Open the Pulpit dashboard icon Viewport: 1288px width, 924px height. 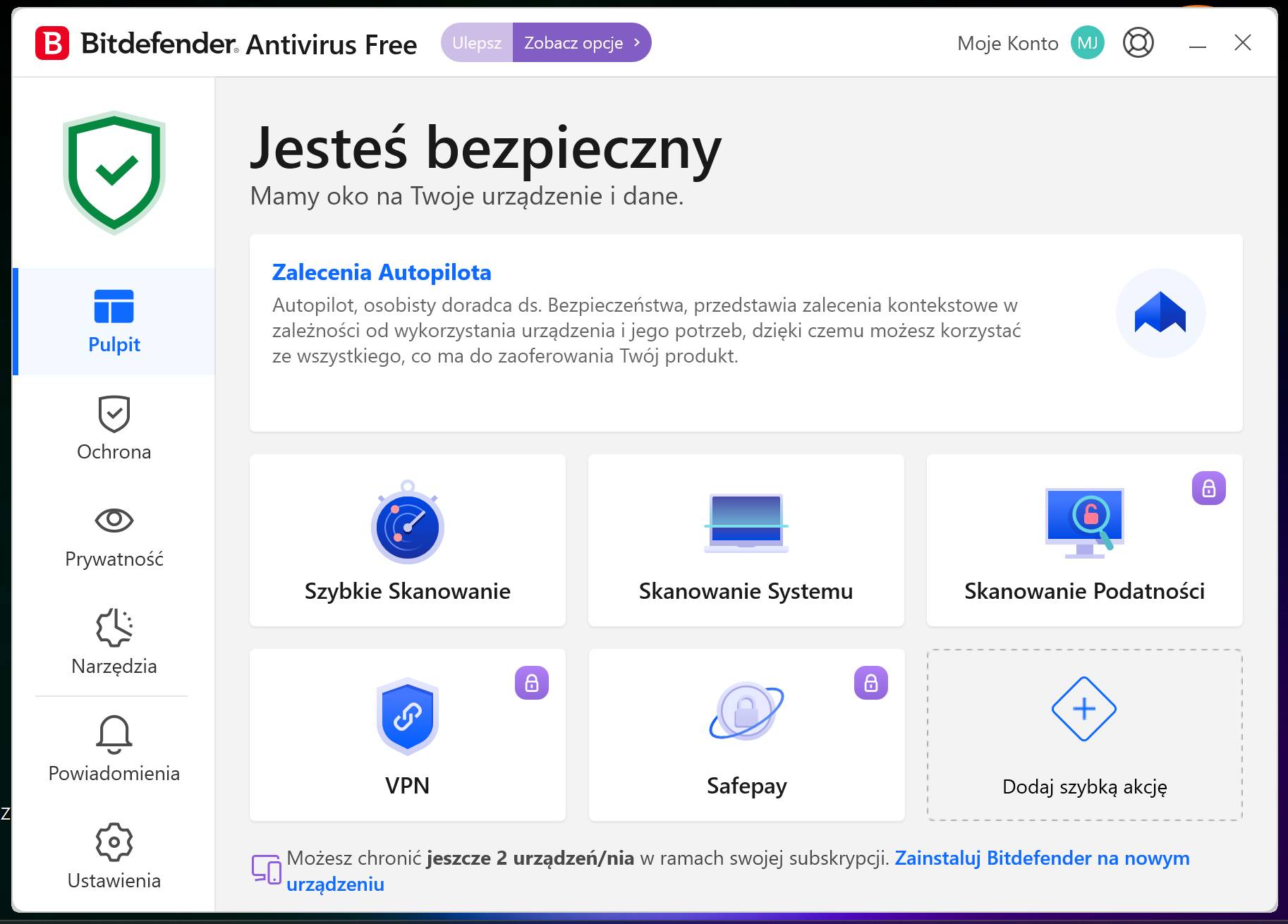click(x=114, y=306)
